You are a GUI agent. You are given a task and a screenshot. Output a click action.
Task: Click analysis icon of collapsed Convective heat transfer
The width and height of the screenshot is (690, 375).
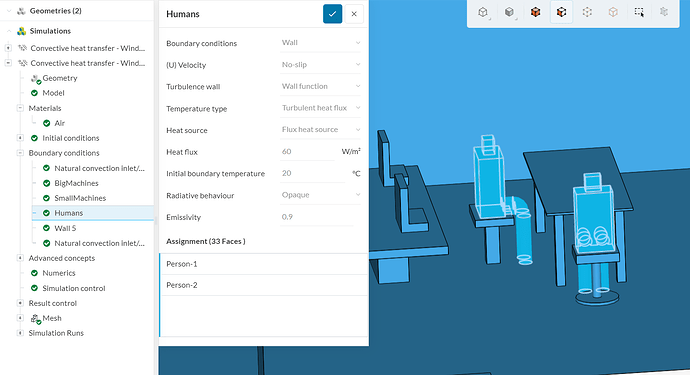click(22, 48)
